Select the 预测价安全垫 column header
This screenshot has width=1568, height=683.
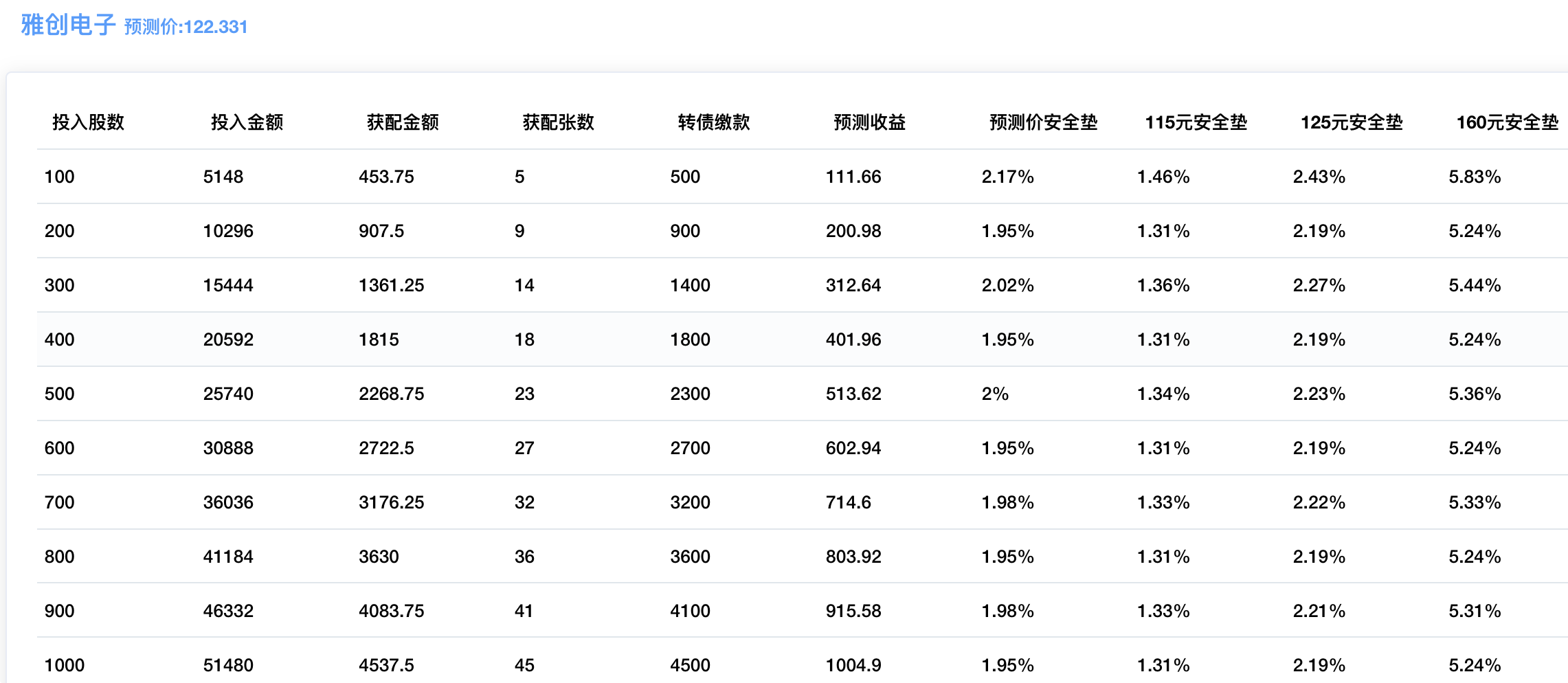point(1043,122)
